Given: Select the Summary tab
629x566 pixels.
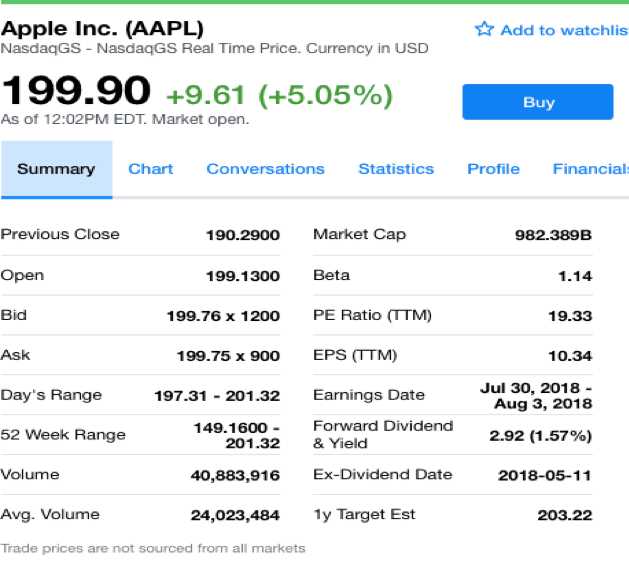Looking at the screenshot, I should (x=57, y=169).
